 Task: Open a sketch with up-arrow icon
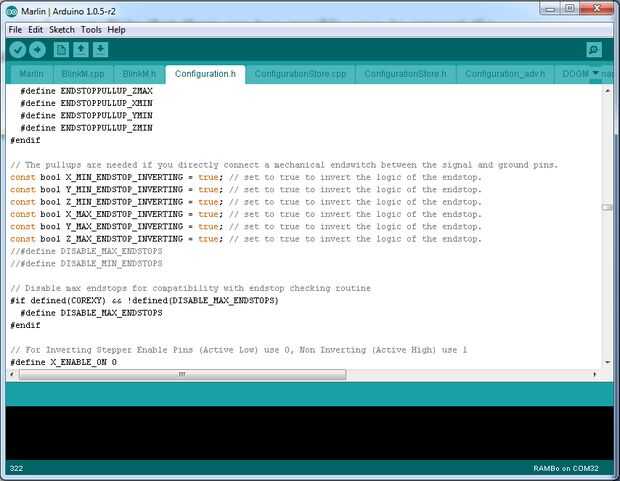pyautogui.click(x=81, y=50)
